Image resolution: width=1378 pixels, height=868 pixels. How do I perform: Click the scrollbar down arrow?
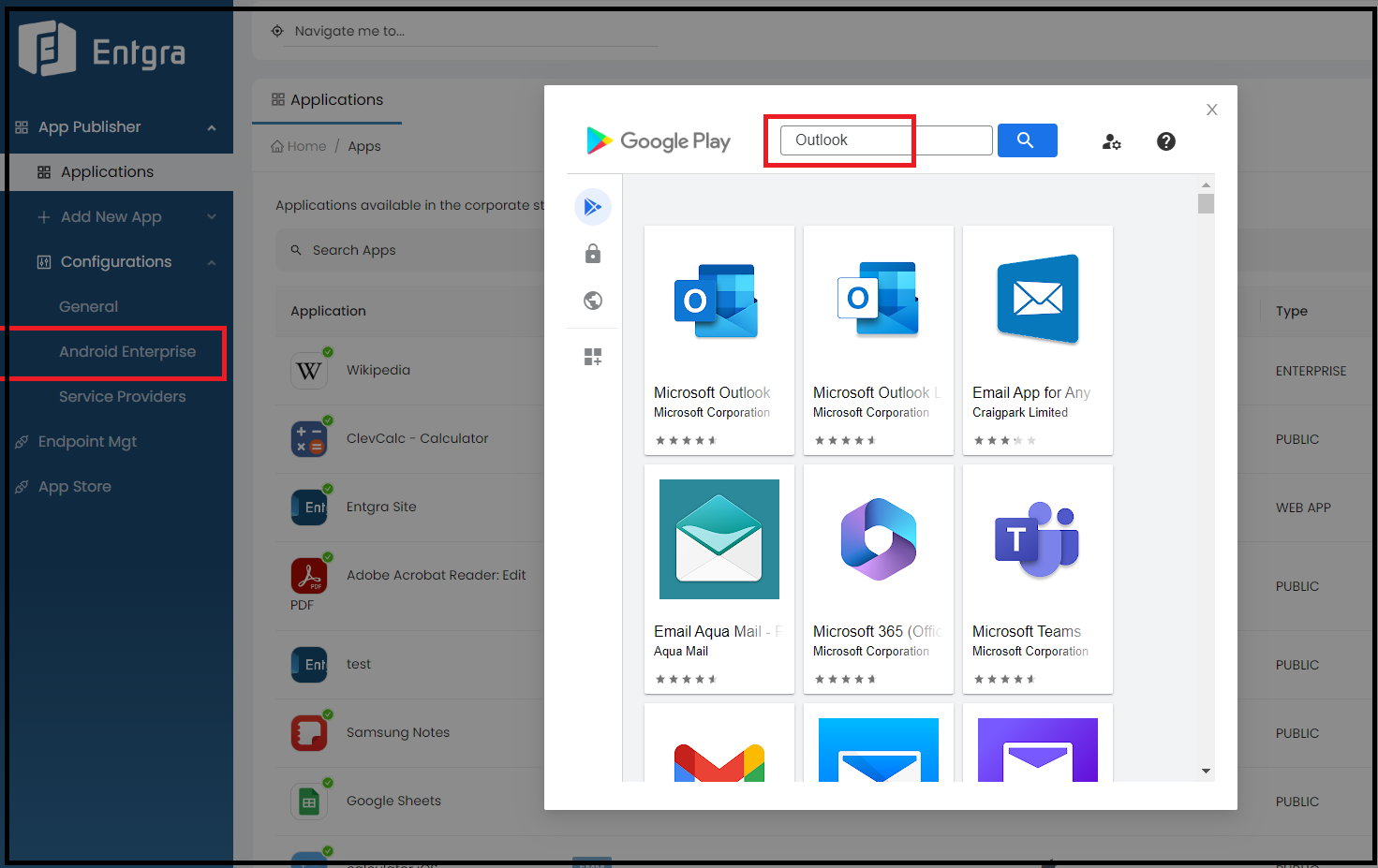pyautogui.click(x=1206, y=772)
